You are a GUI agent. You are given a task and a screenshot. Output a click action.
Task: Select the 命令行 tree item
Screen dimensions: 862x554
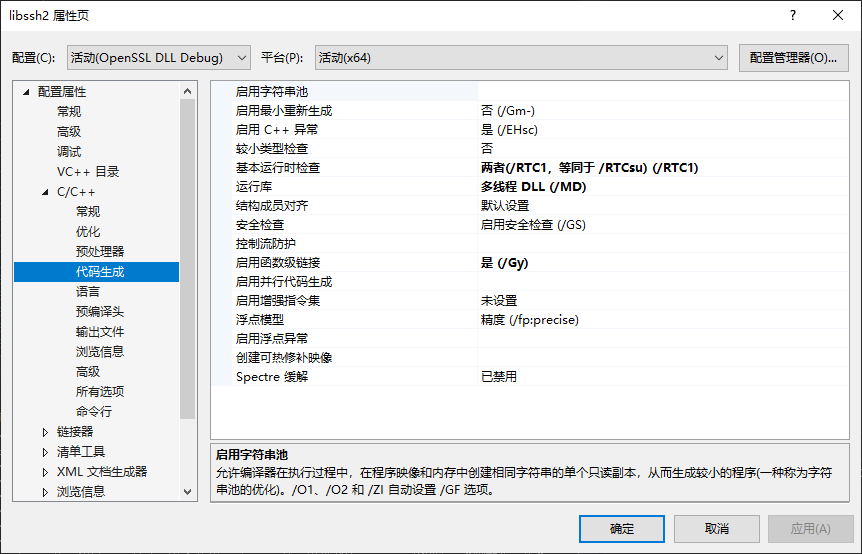tap(94, 411)
